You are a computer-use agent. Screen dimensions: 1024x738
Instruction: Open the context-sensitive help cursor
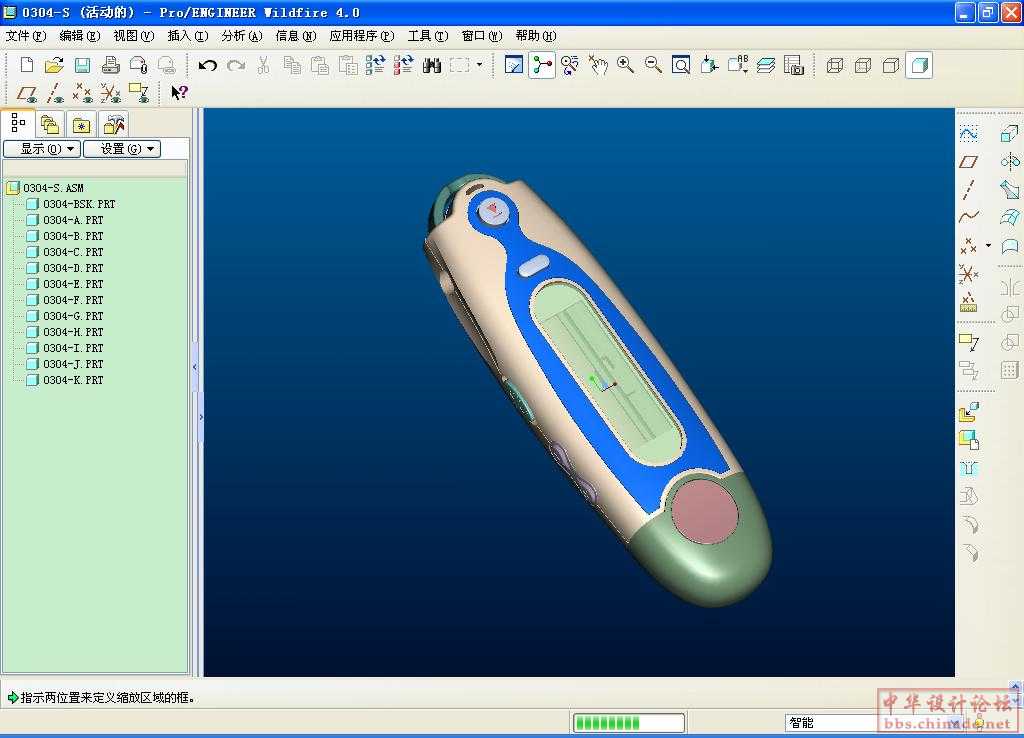pyautogui.click(x=179, y=93)
